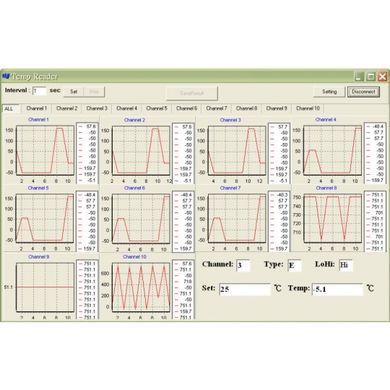The height and width of the screenshot is (390, 390).
Task: Click the Temp reading field
Action: click(337, 289)
